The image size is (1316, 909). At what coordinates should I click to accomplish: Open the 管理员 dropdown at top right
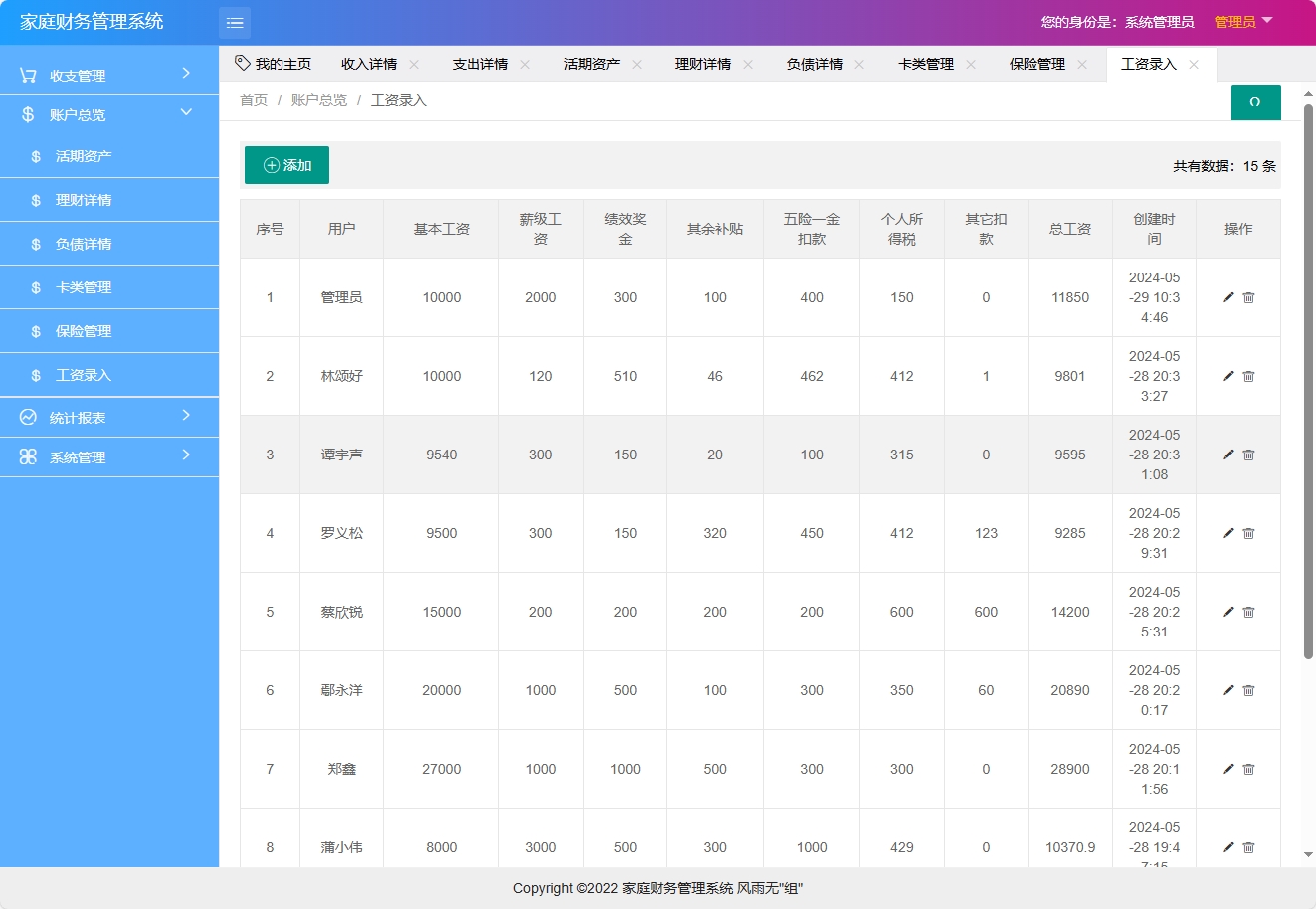pos(1241,20)
